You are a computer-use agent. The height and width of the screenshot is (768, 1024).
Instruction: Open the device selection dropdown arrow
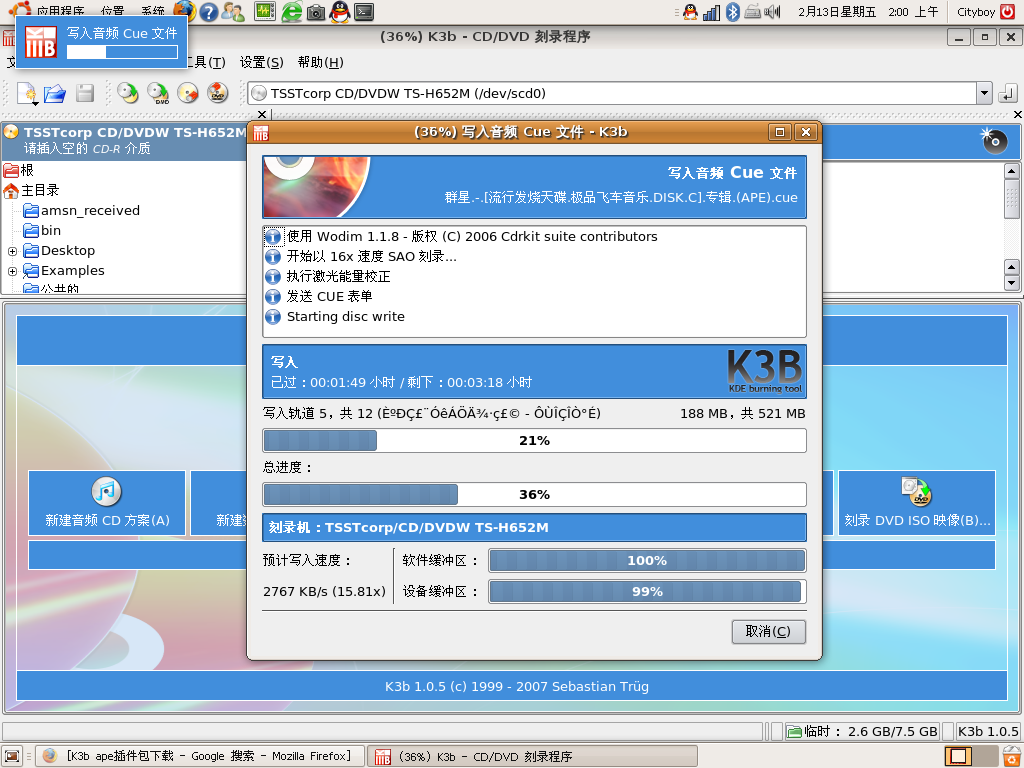(984, 93)
